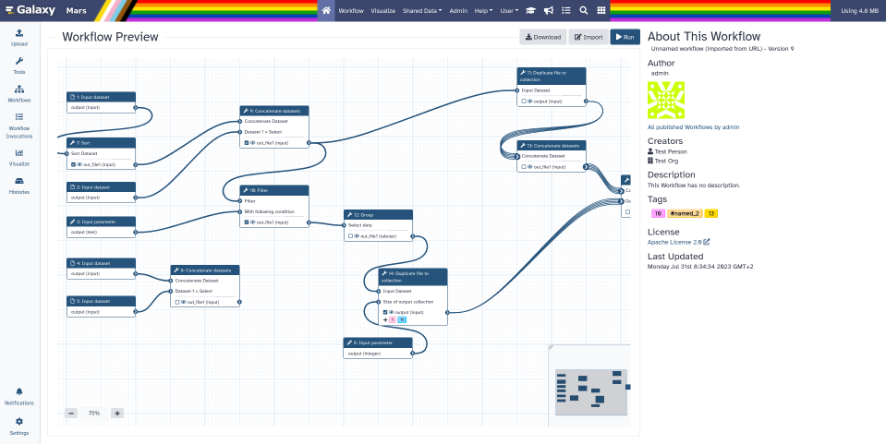Viewport: 889px width, 446px height.
Task: Expand the Help dropdown menu
Action: (484, 10)
